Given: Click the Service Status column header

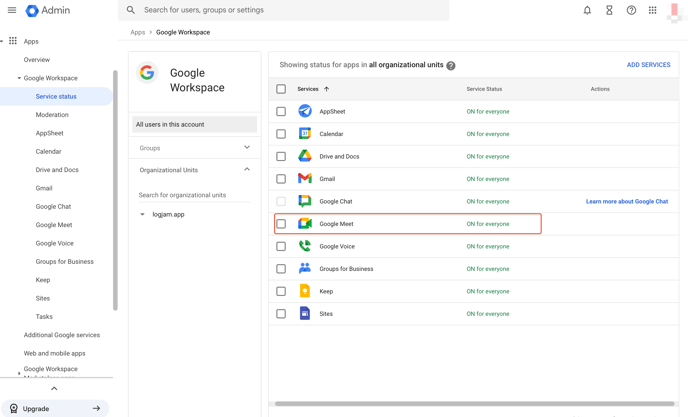Looking at the screenshot, I should 484,89.
